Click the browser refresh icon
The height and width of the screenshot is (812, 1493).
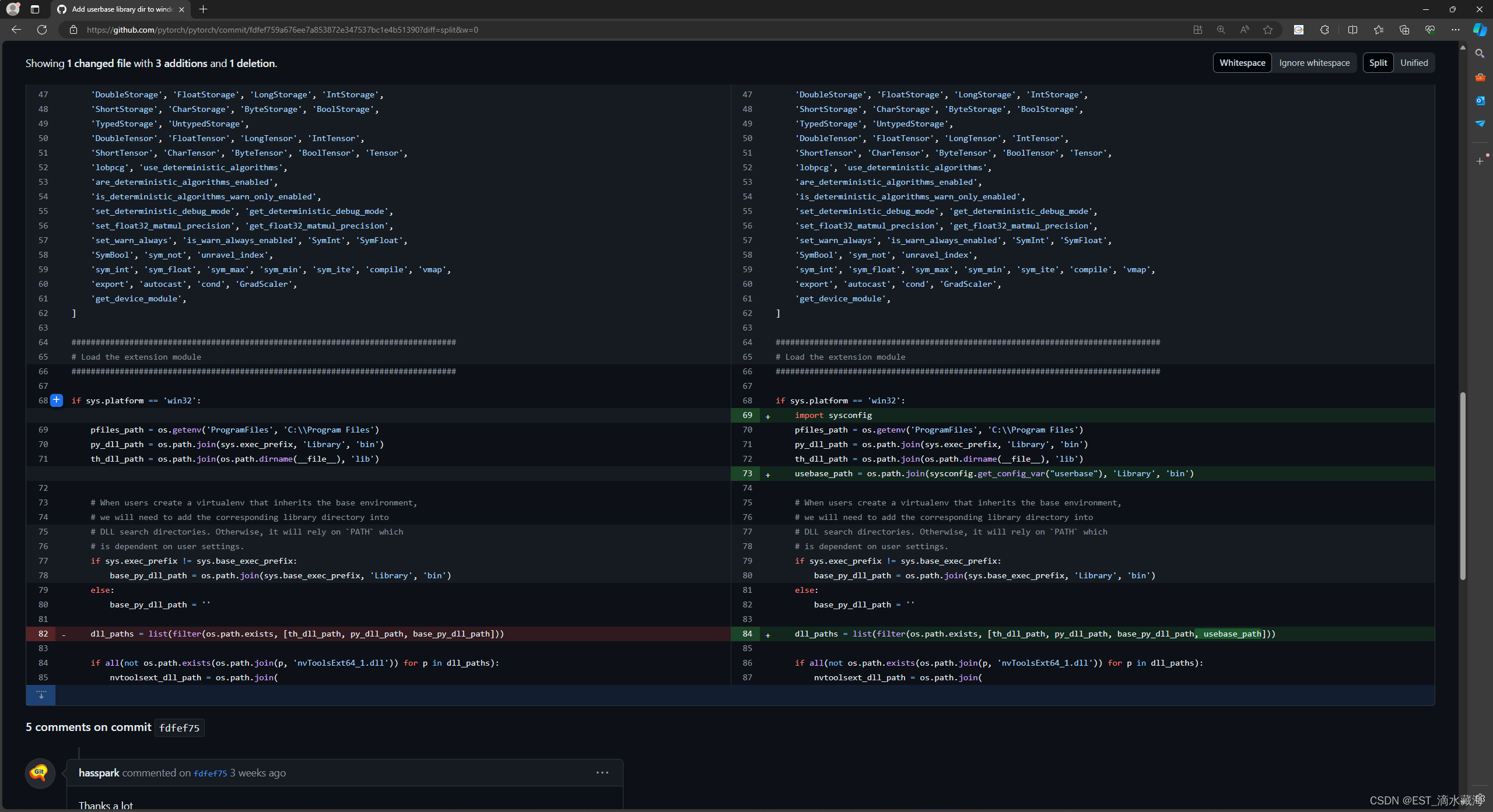pos(41,30)
